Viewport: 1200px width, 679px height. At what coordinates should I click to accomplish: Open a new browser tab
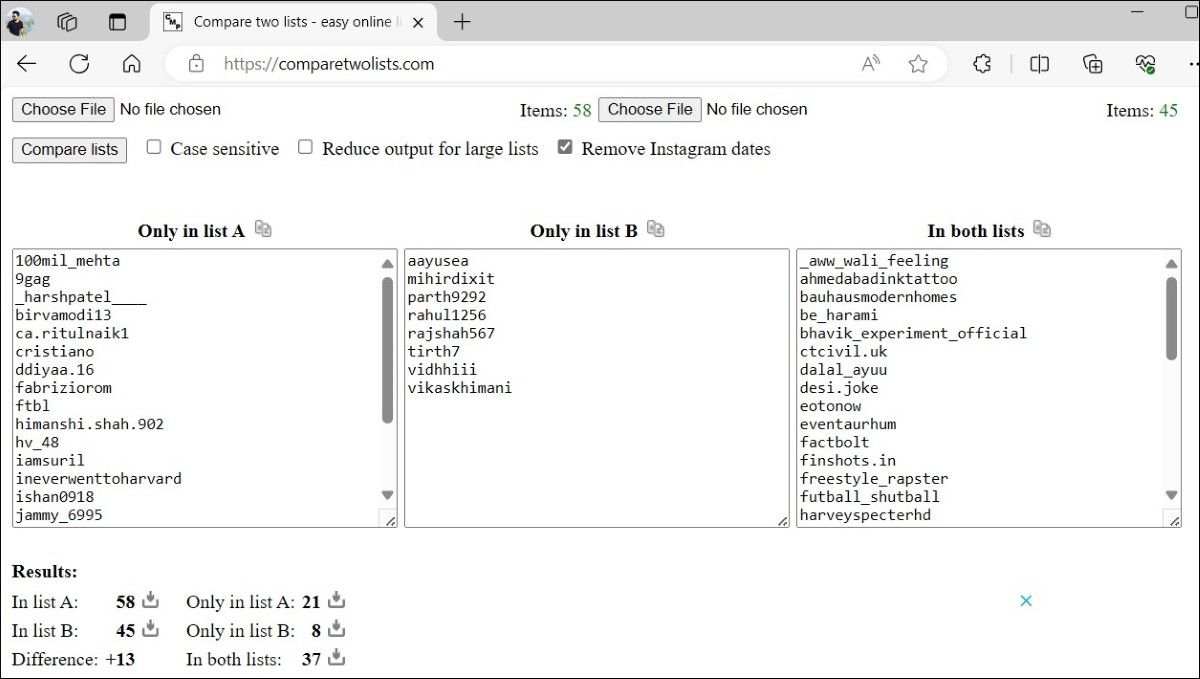coord(462,22)
